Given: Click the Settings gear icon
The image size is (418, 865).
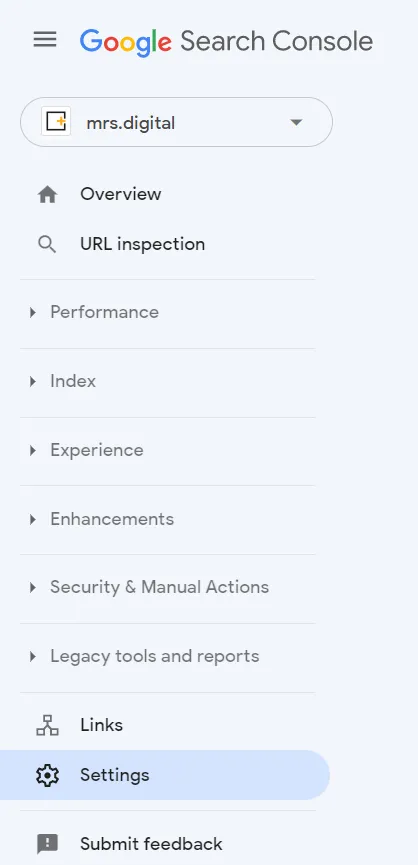Looking at the screenshot, I should coord(47,775).
